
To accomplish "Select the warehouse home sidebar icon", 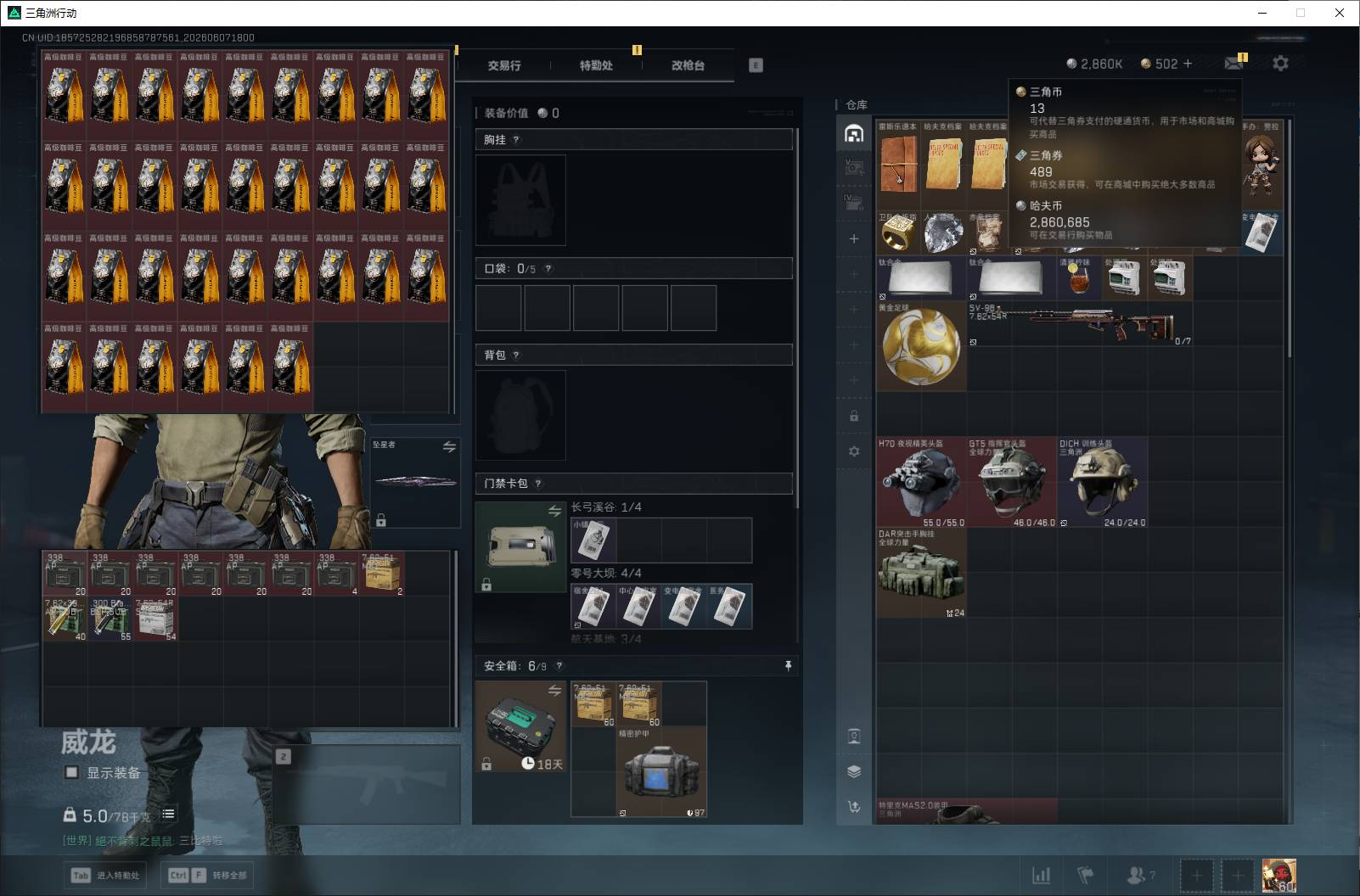I will [x=854, y=133].
